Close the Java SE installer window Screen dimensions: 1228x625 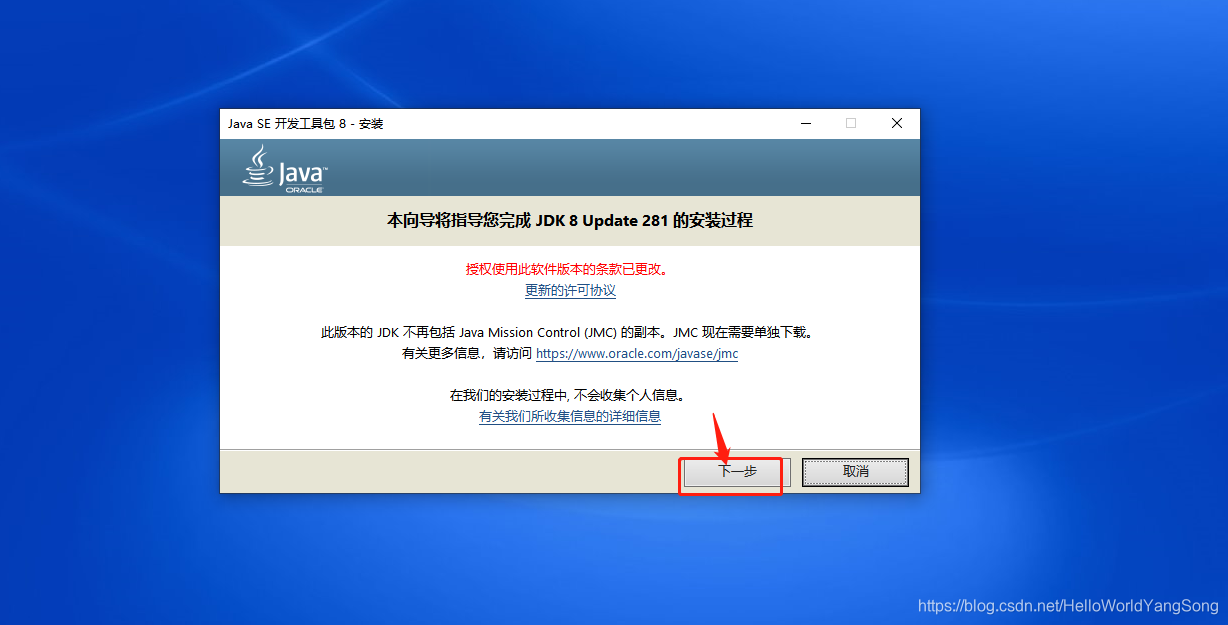coord(897,124)
